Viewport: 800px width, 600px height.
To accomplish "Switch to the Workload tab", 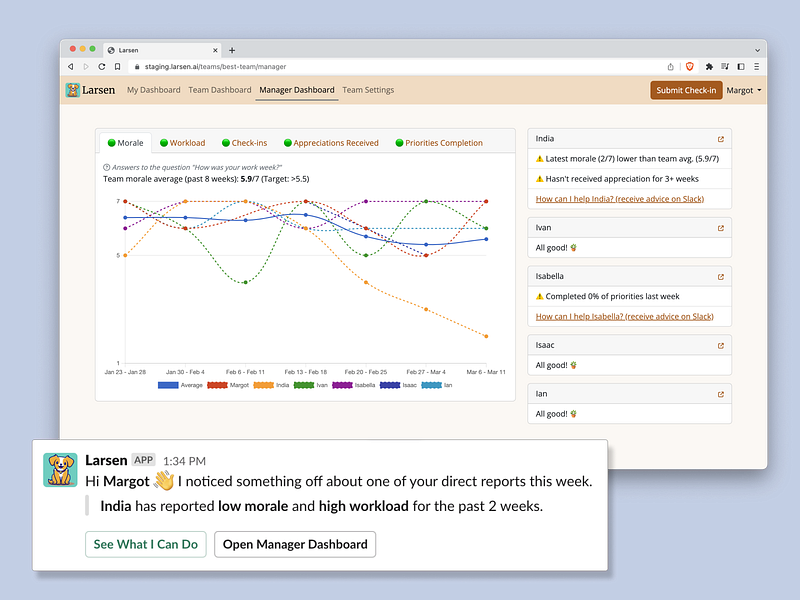I will pos(183,143).
